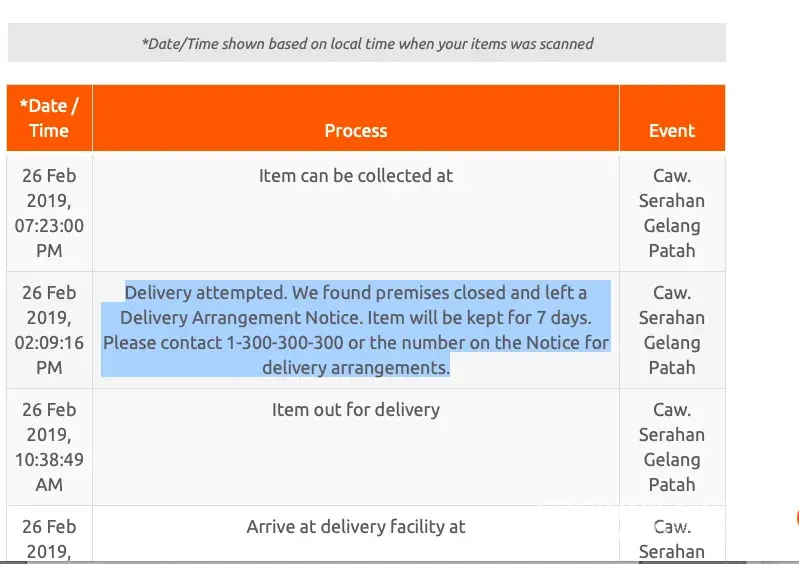The image size is (799, 564).
Task: Click "Arrive at delivery facility at" text
Action: click(355, 527)
